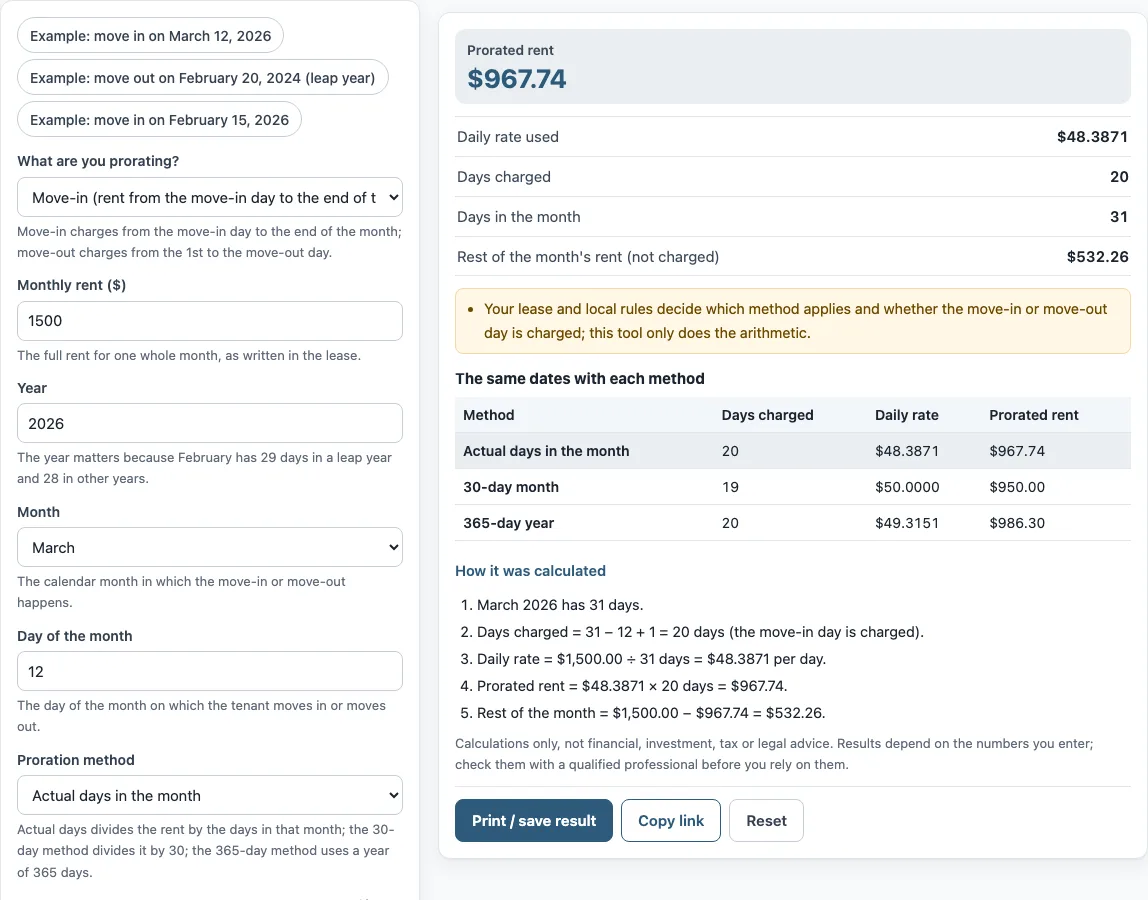Open the Month dropdown showing March
The image size is (1148, 900).
[x=210, y=547]
